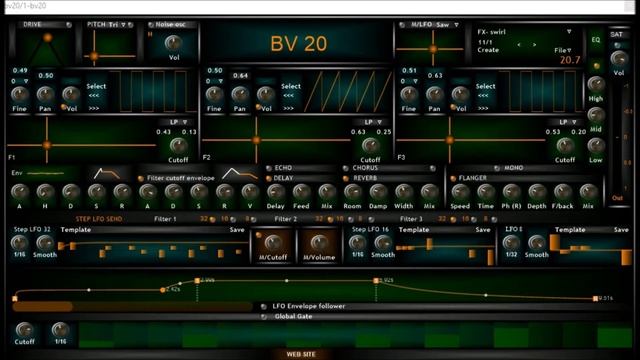This screenshot has height=360, width=640.
Task: Toggle the Noise osc power LED
Action: point(151,25)
